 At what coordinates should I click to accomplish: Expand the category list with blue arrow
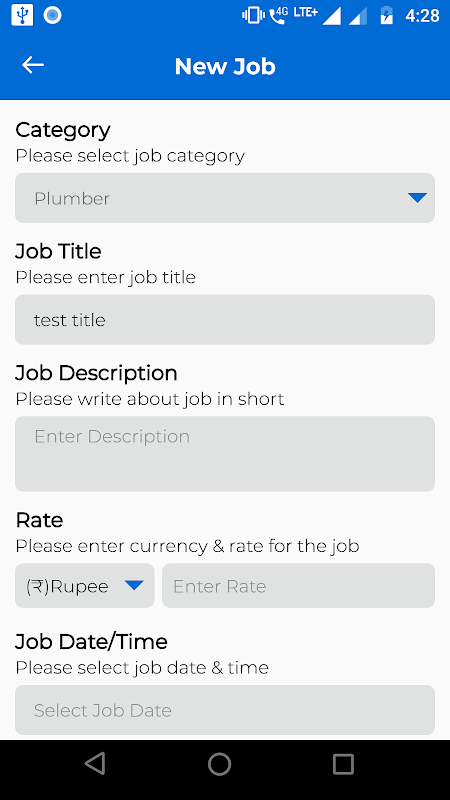[417, 198]
